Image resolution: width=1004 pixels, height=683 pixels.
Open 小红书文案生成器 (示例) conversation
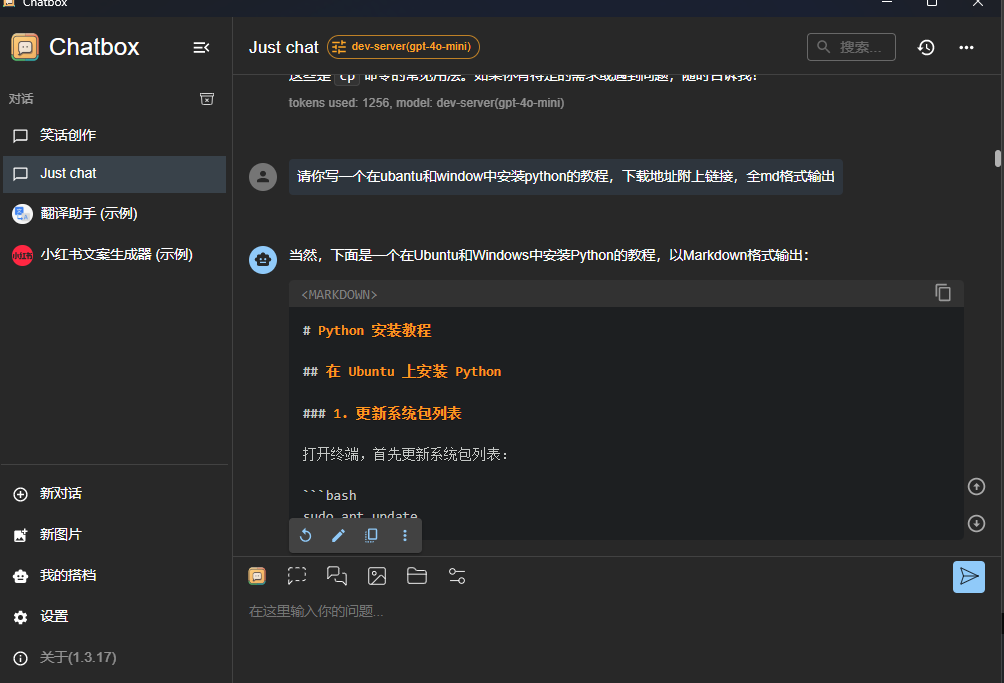[115, 255]
